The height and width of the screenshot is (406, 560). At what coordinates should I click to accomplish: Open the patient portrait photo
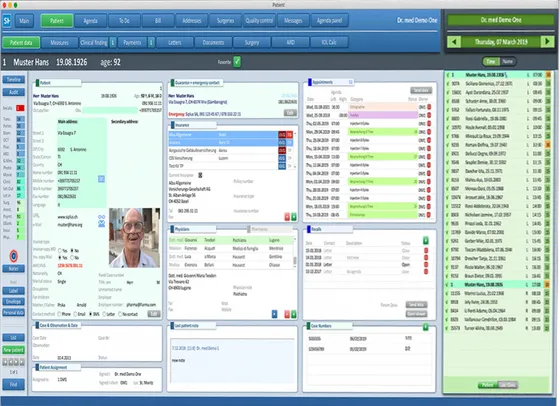coord(134,237)
